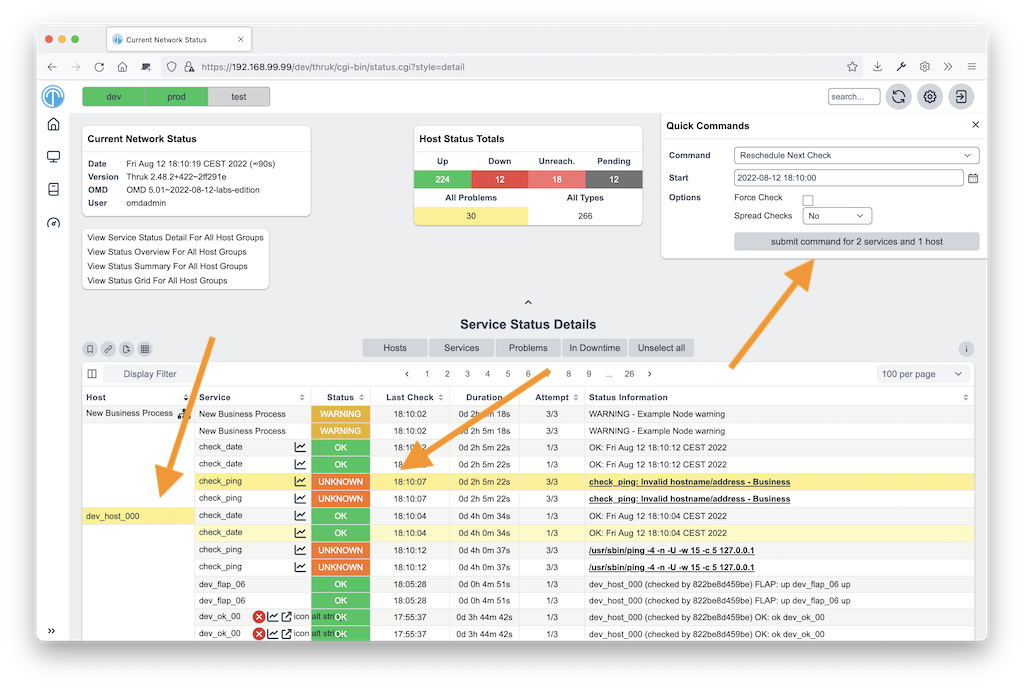Click the Start date input field
Viewport: 1024px width, 689px height.
tap(848, 178)
